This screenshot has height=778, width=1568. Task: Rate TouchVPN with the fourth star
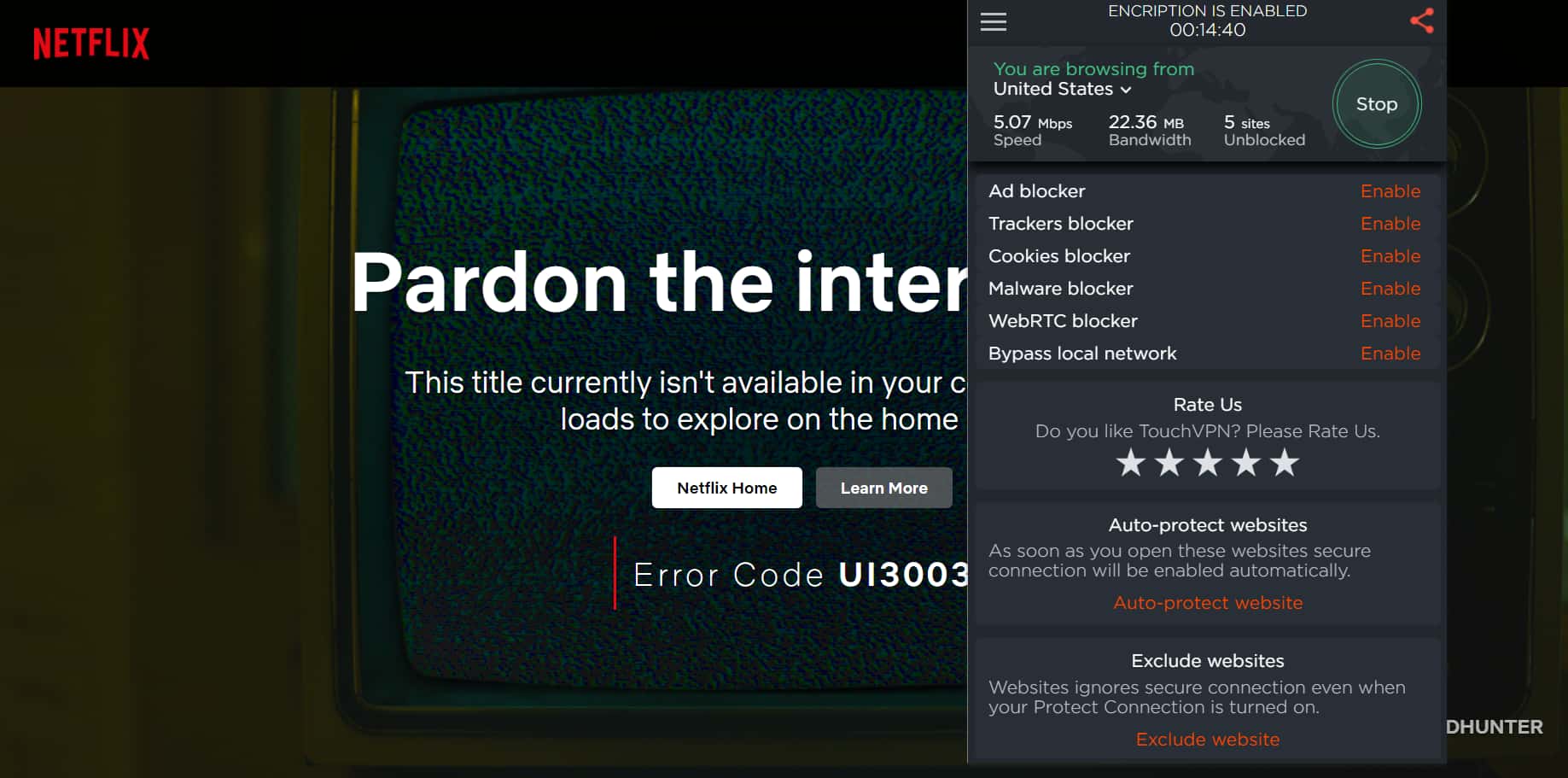pos(1246,463)
